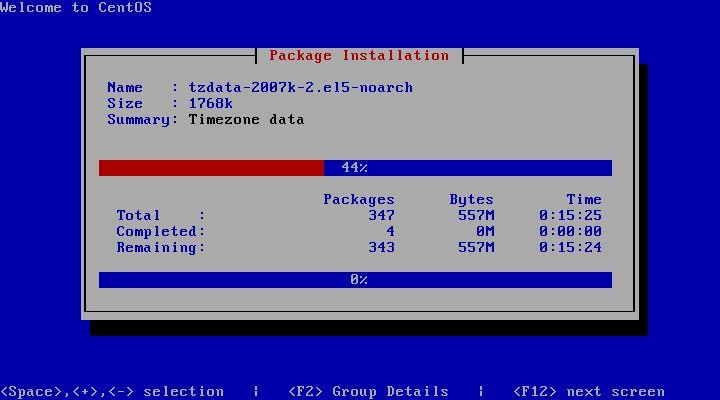The image size is (720, 400).
Task: Click the size value 1768k
Action: 211,103
